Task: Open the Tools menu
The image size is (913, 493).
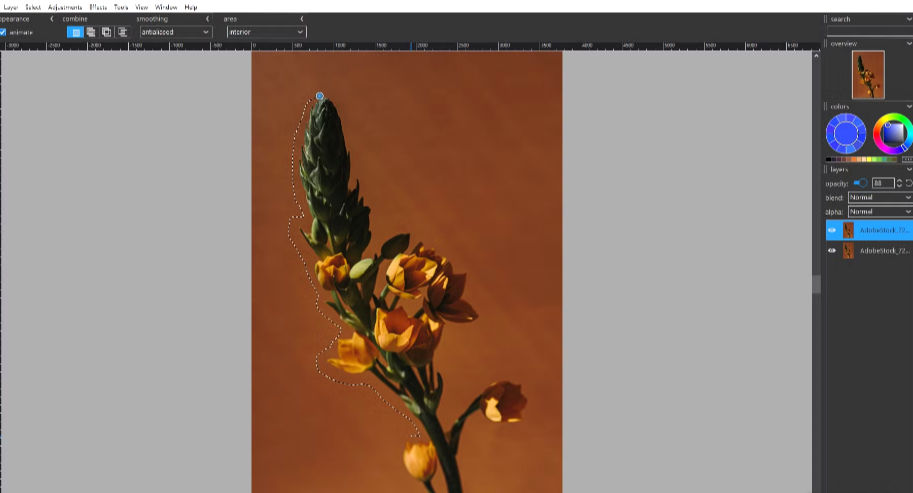Action: point(121,7)
